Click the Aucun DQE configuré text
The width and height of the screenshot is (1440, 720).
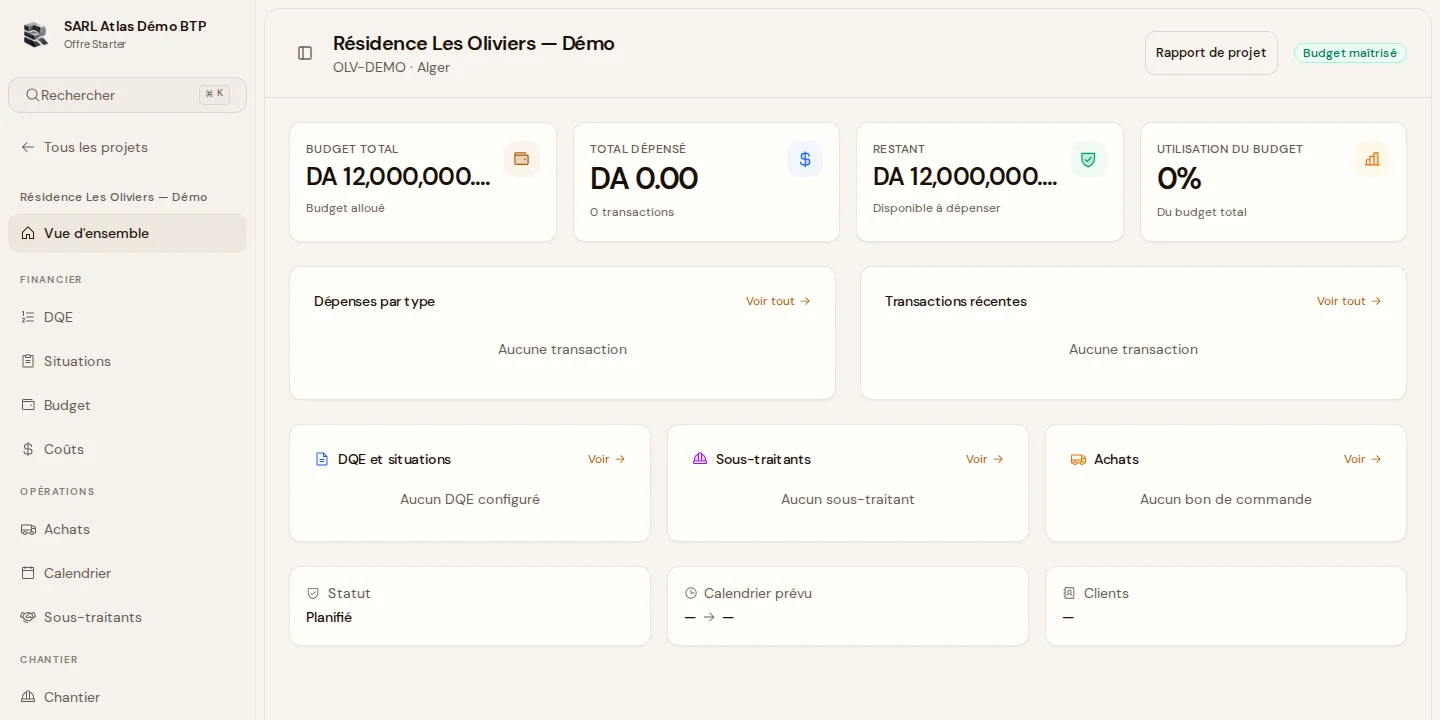[x=470, y=499]
